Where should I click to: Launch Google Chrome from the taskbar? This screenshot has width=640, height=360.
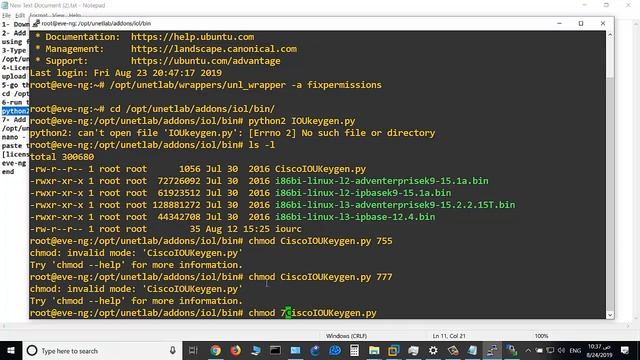215,351
